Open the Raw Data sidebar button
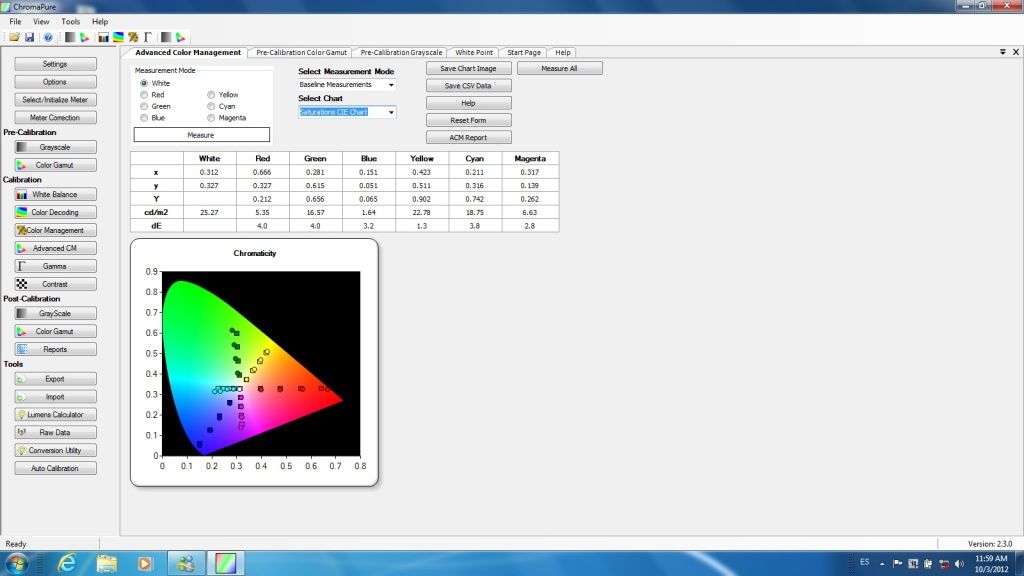 click(56, 432)
